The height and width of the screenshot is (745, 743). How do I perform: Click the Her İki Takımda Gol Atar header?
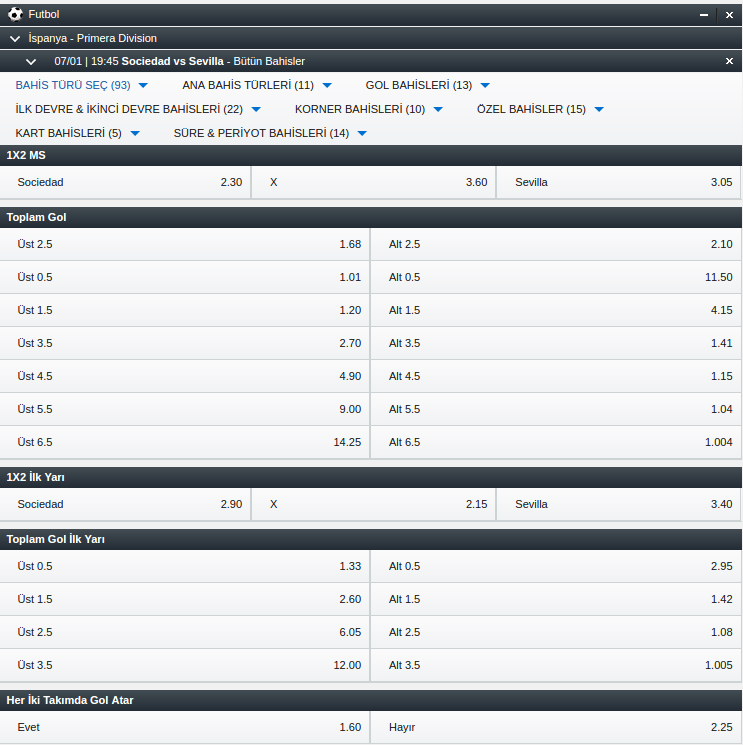click(371, 700)
